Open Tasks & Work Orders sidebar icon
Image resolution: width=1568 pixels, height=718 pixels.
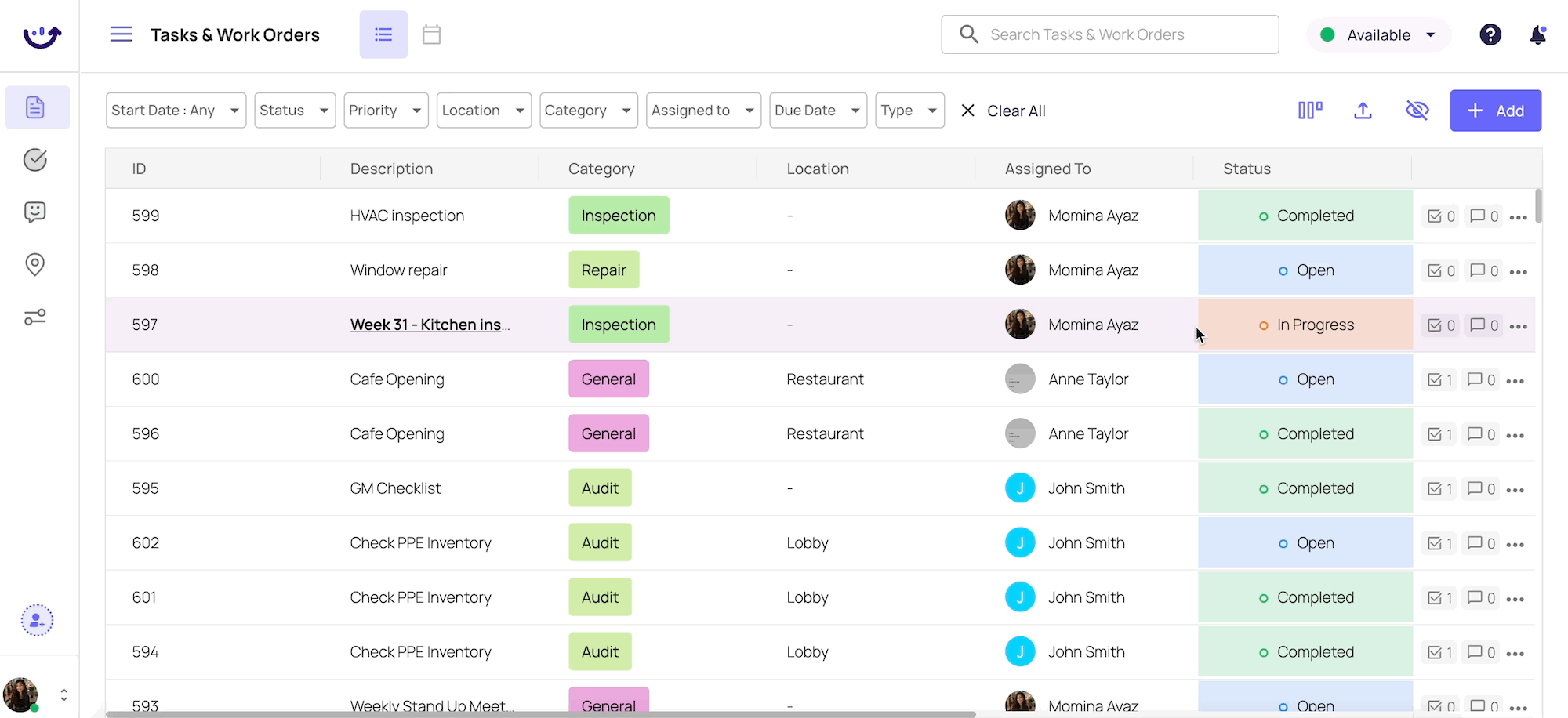[x=35, y=107]
